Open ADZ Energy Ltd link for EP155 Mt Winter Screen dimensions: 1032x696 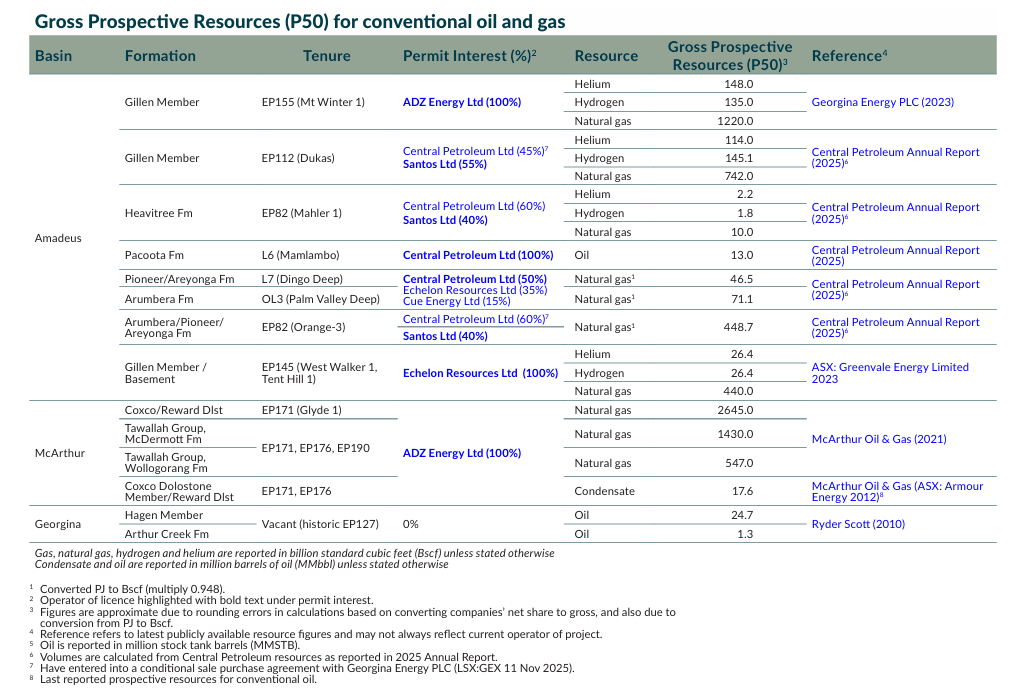461,102
